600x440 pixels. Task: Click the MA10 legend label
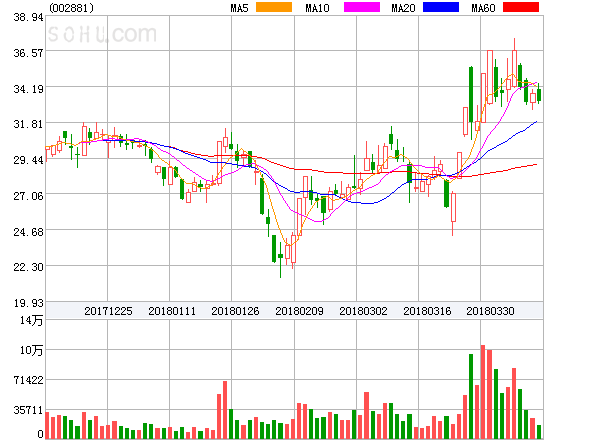[x=317, y=8]
